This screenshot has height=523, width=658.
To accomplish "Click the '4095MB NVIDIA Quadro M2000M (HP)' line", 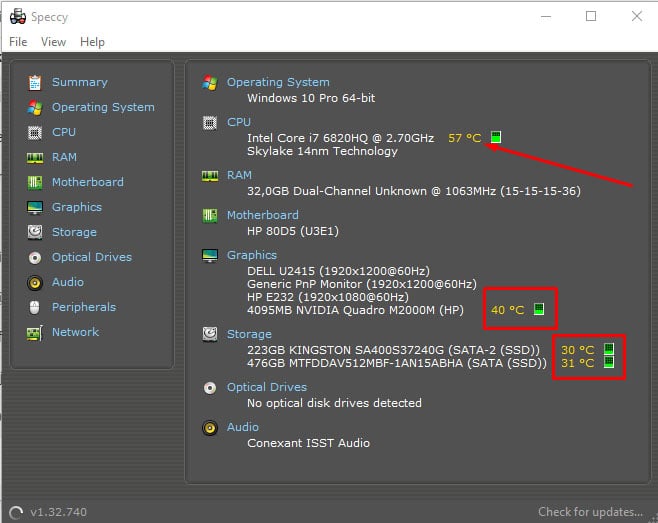I will tap(355, 310).
